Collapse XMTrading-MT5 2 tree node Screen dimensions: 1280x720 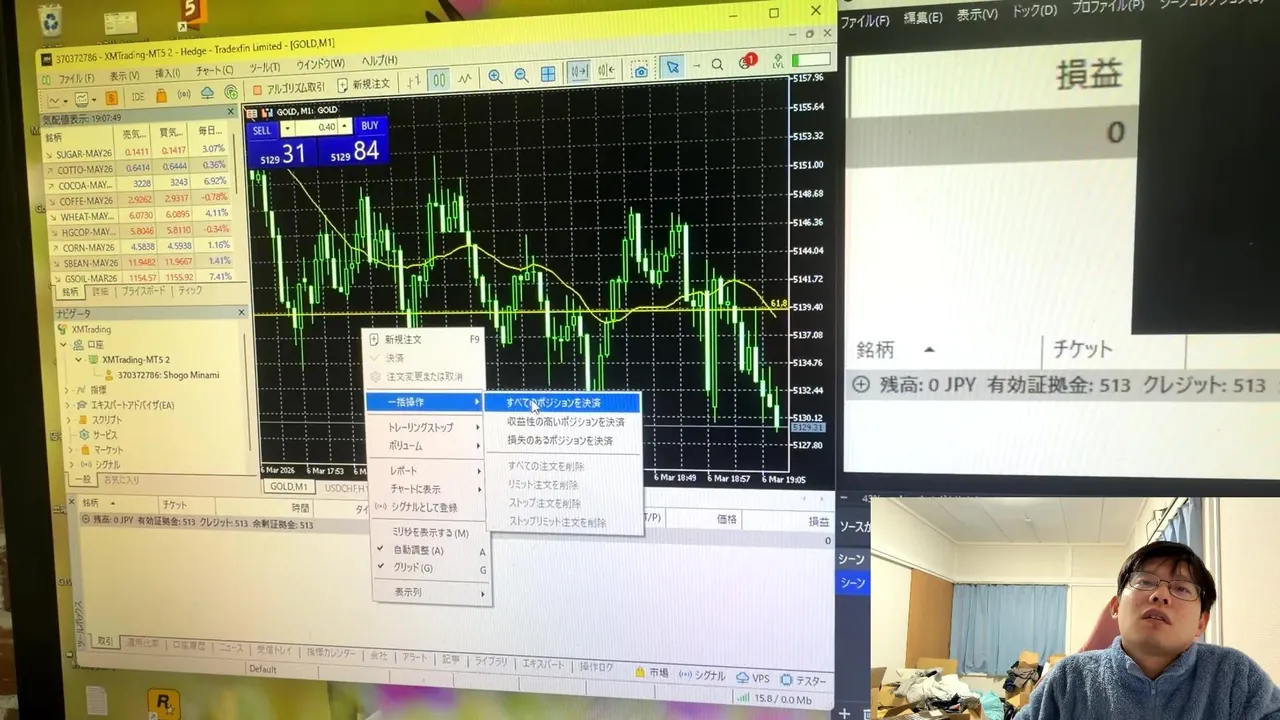point(79,360)
